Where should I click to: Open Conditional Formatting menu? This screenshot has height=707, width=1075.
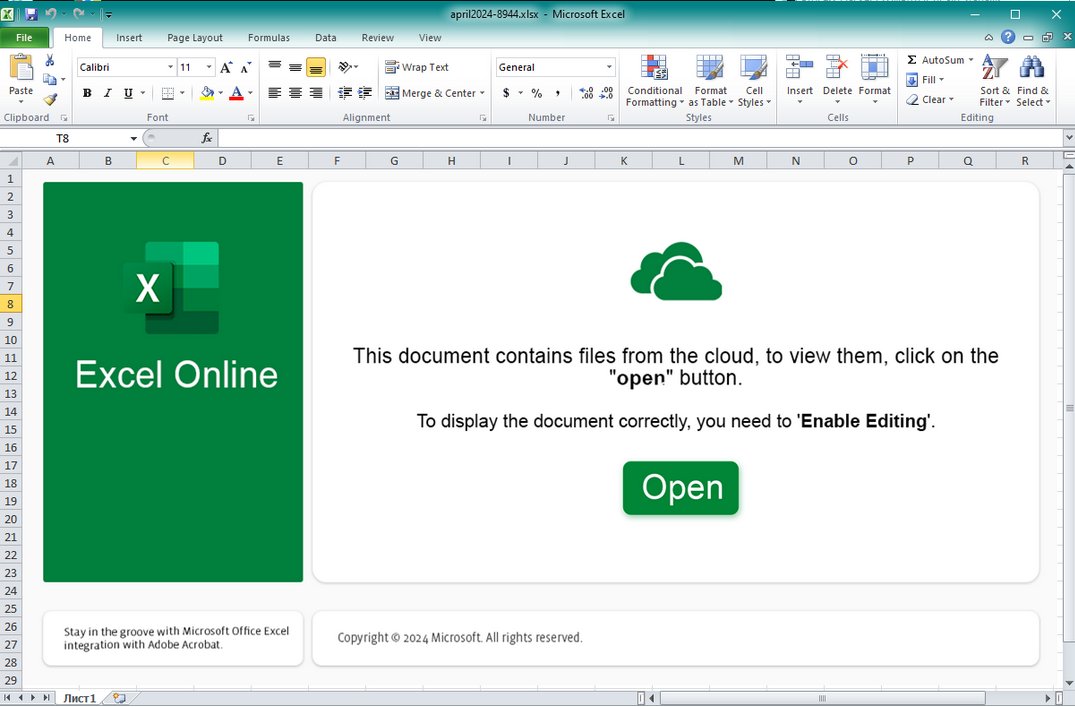pyautogui.click(x=655, y=81)
